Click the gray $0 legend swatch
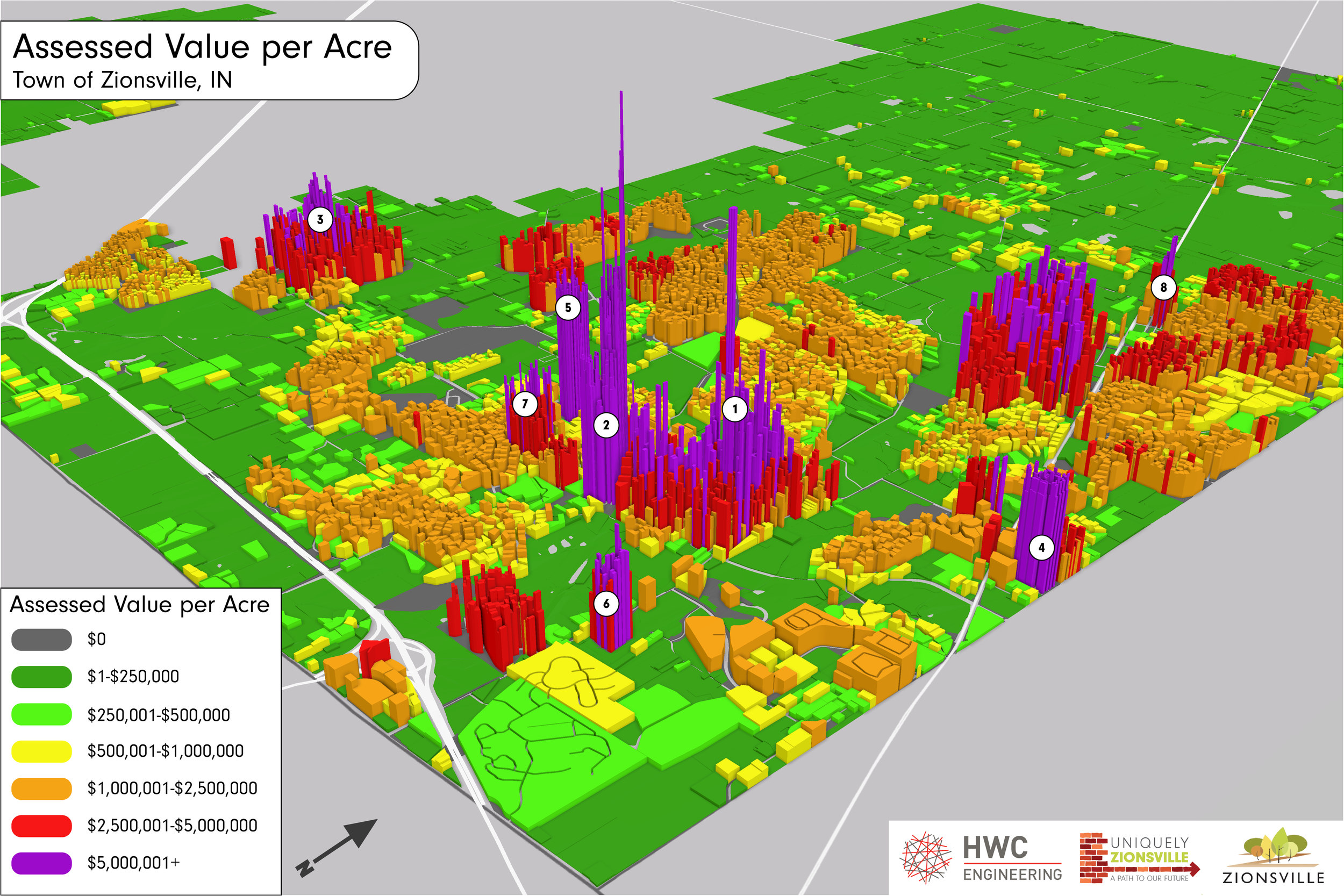This screenshot has height=896, width=1344. point(42,640)
